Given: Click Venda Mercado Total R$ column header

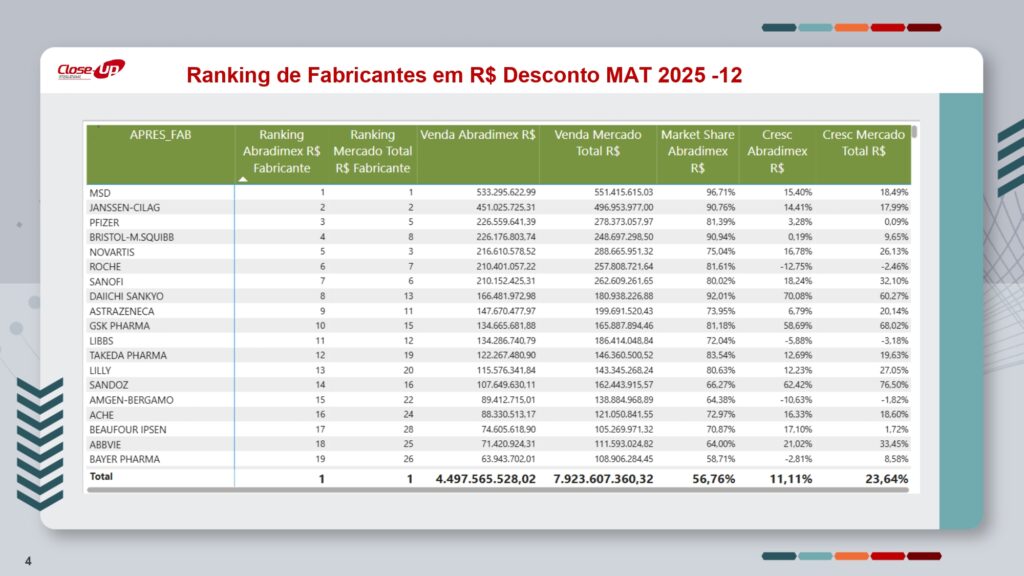Looking at the screenshot, I should (596, 143).
